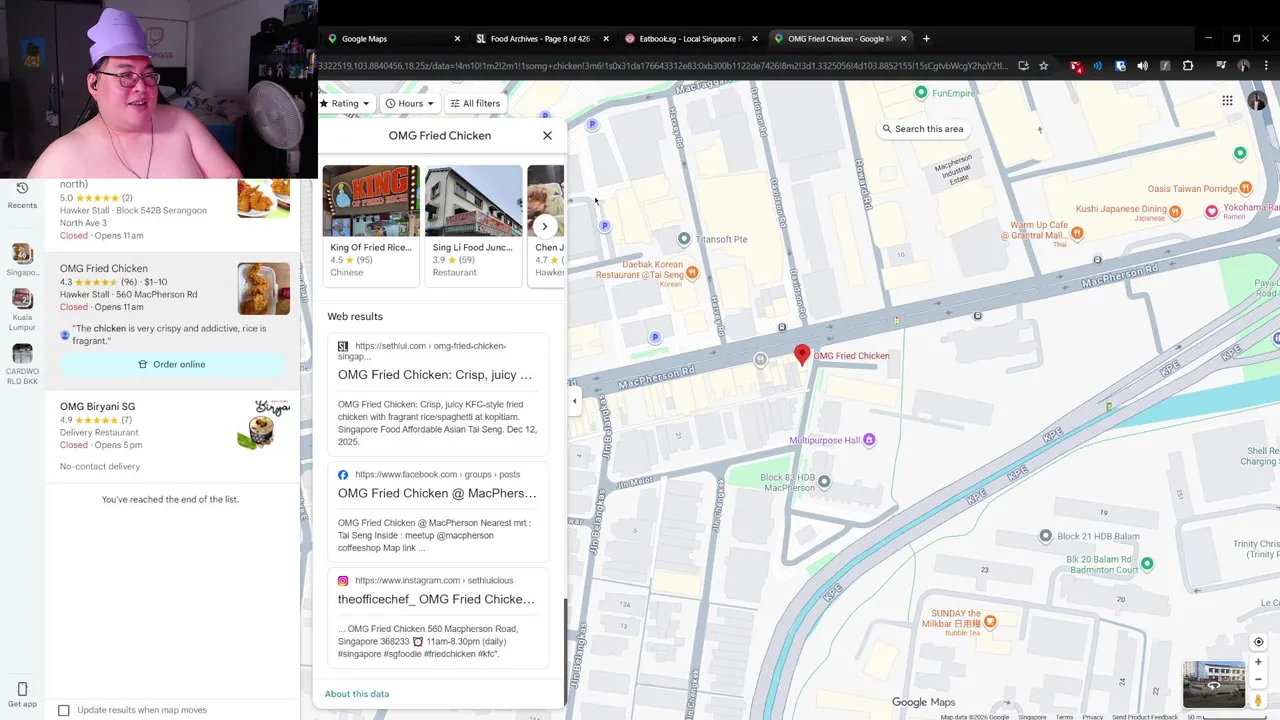Open the Singapore saved list thumbnail

(22, 253)
